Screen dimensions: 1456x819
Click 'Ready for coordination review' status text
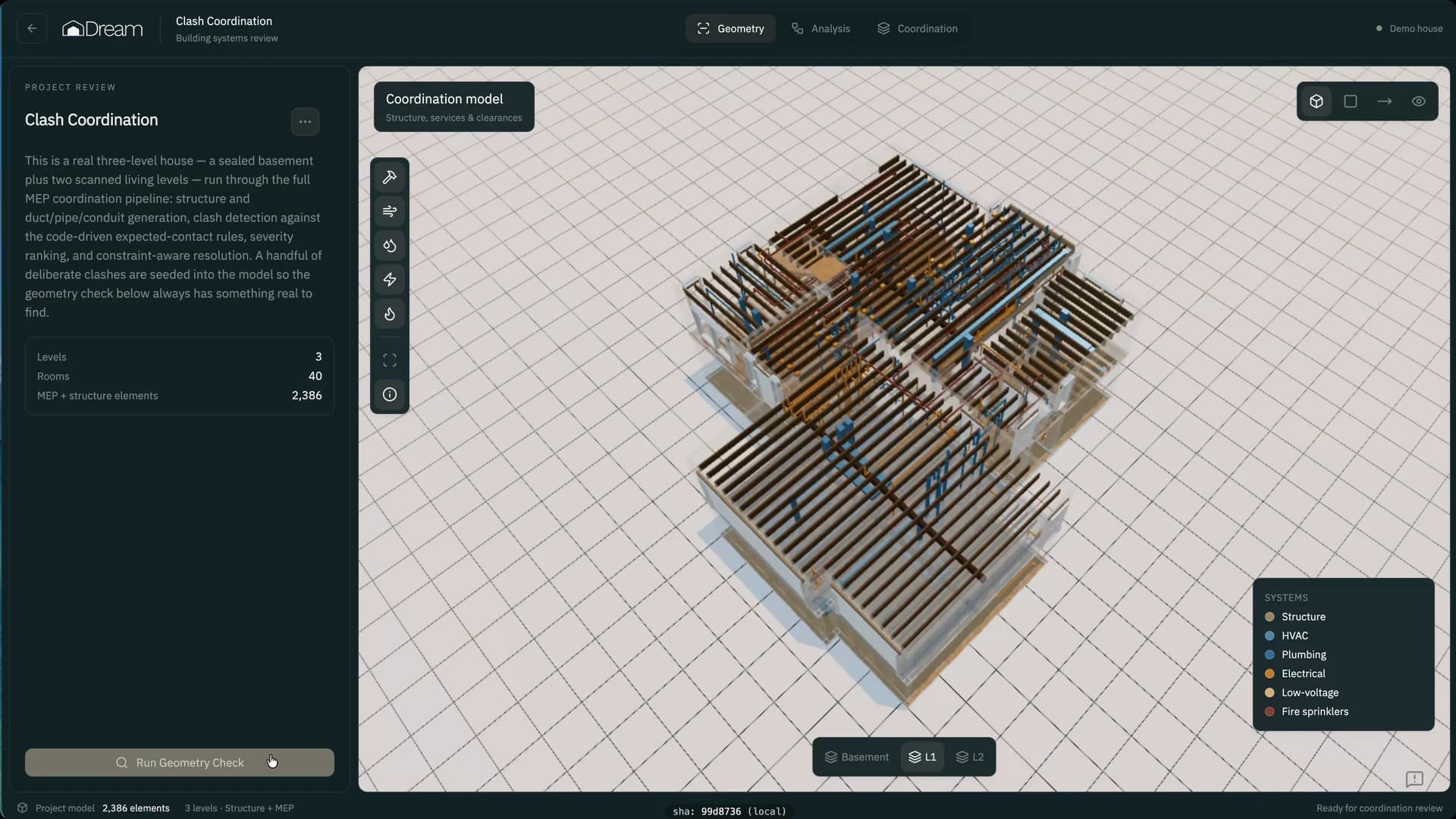click(1379, 808)
